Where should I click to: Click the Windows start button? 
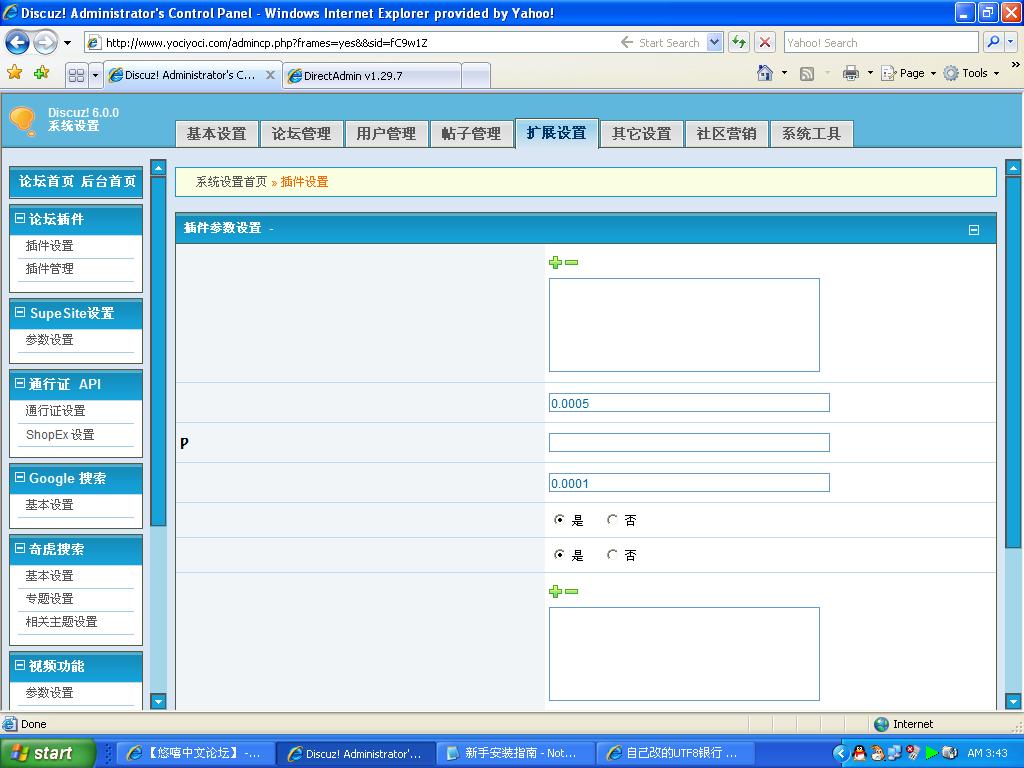click(47, 754)
